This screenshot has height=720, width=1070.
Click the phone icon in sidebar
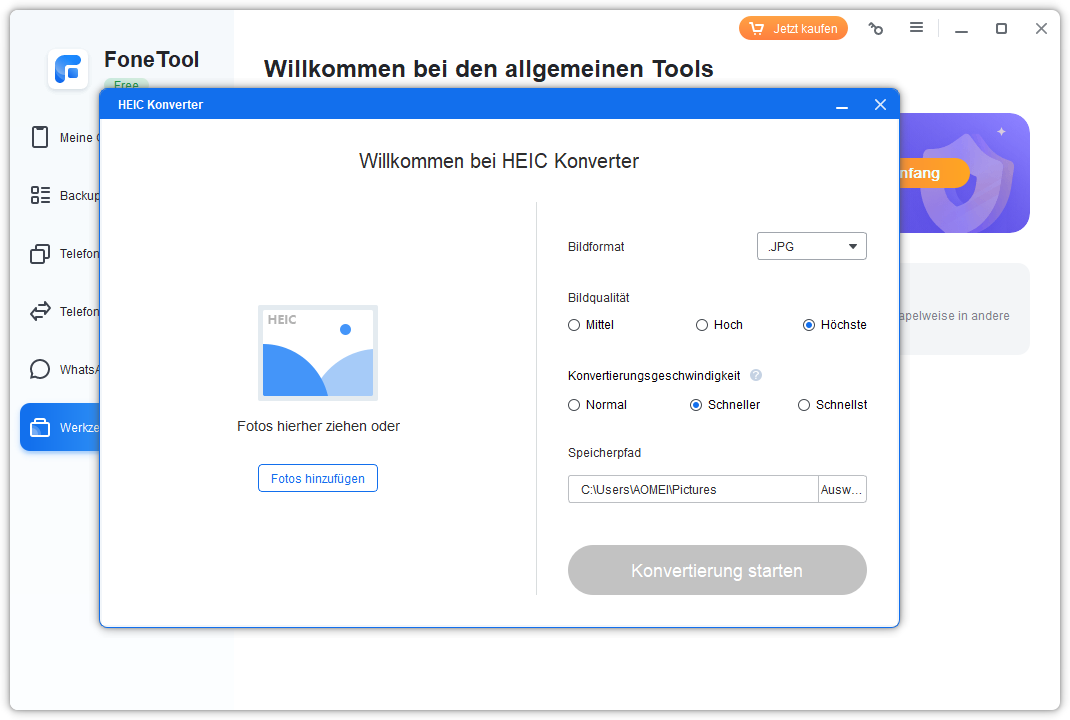(40, 137)
